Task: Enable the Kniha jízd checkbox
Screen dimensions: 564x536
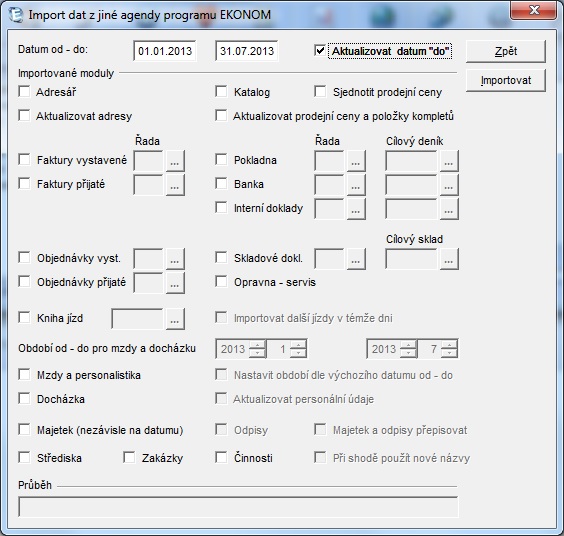Action: pyautogui.click(x=24, y=318)
